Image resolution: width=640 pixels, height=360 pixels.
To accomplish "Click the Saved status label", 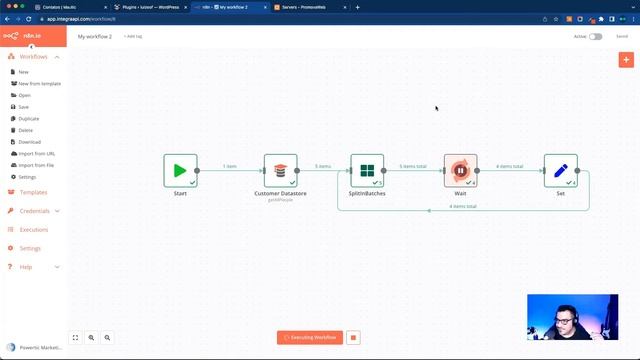I will (622, 36).
